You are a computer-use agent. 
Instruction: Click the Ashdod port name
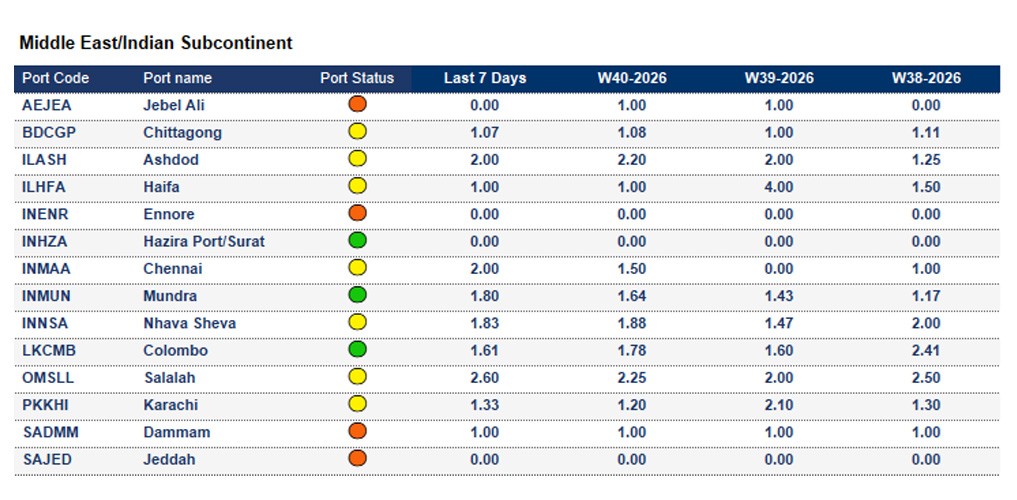[x=171, y=160]
